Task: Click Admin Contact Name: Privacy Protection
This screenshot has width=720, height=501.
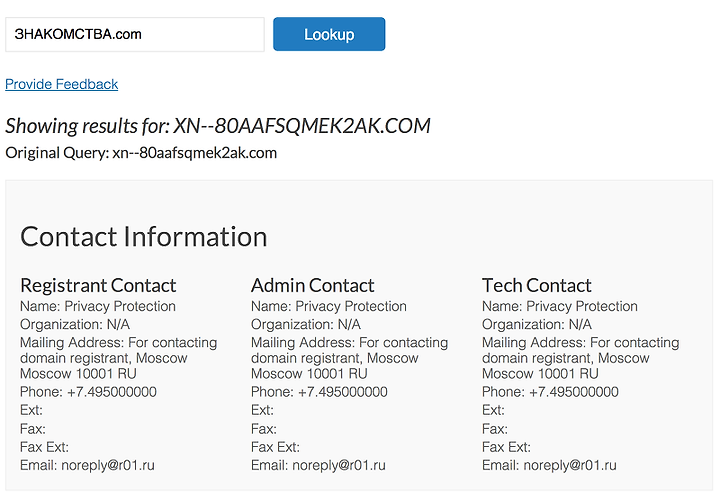Action: [329, 306]
